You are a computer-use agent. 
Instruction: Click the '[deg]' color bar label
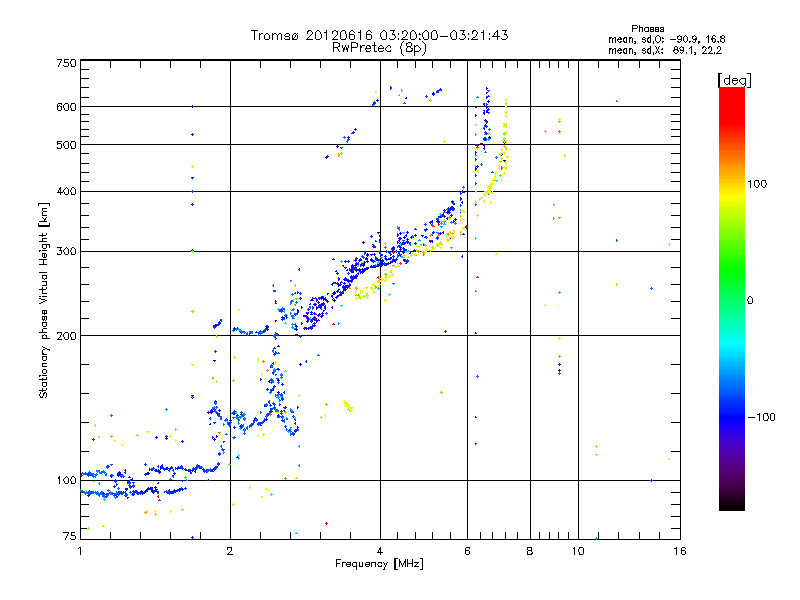734,80
